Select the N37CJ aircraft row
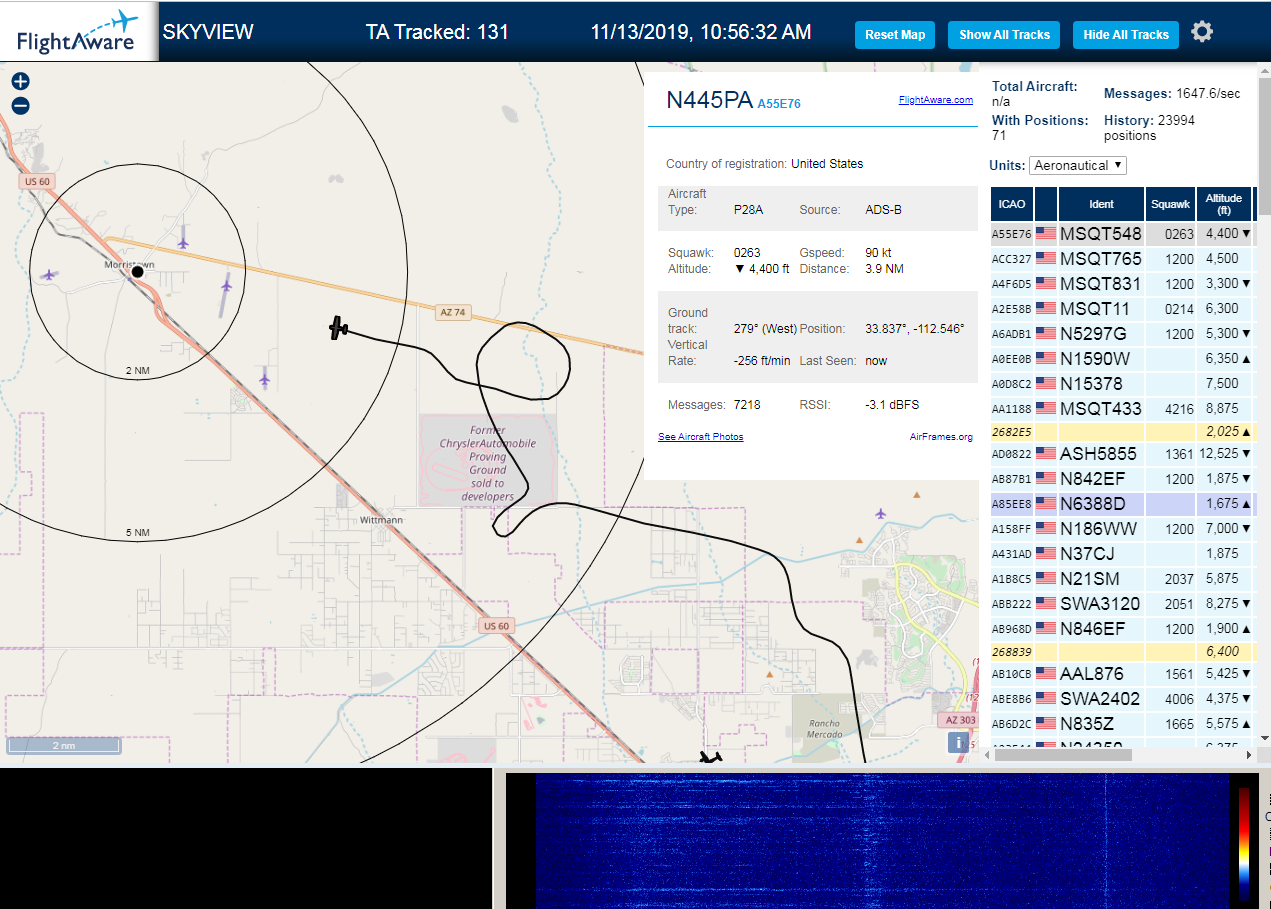Image resolution: width=1271 pixels, height=909 pixels. click(x=1123, y=554)
